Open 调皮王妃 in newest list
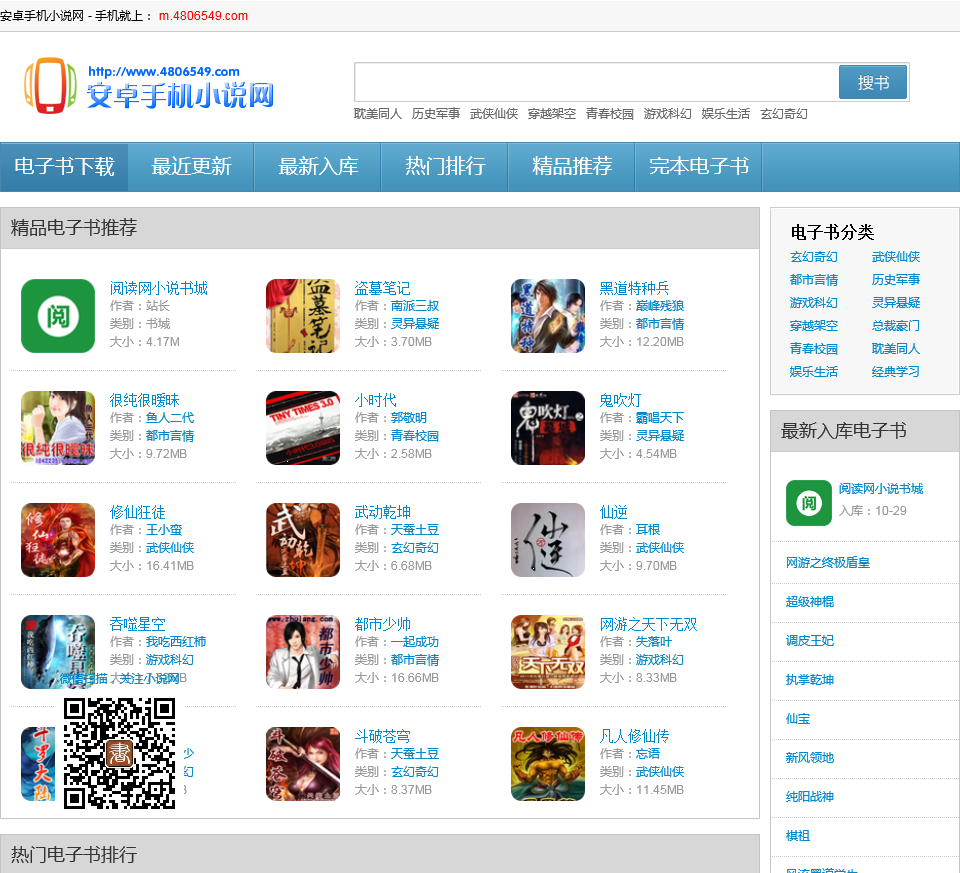 809,641
